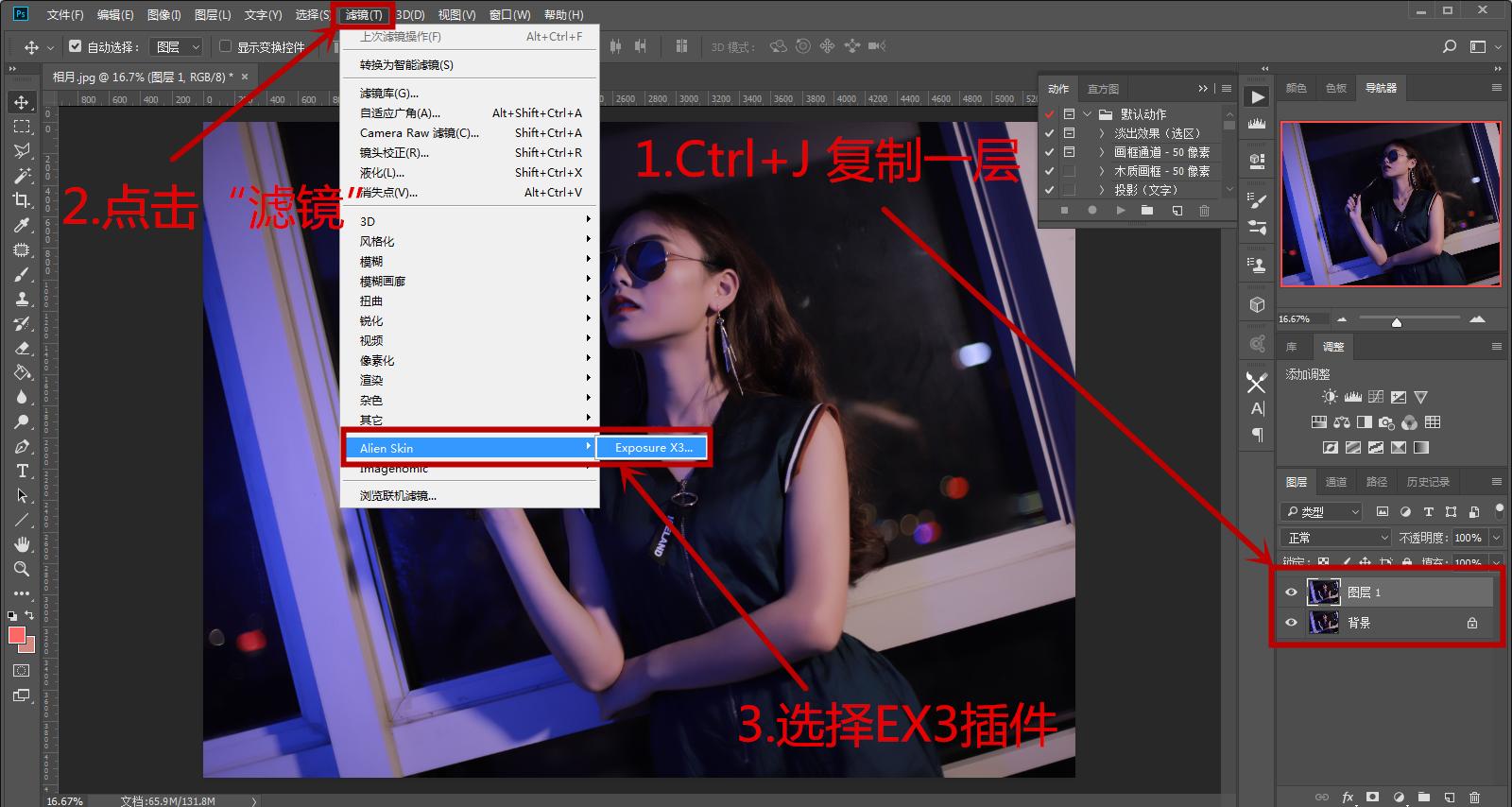Switch to the 通道 tab
Viewport: 1512px width, 807px height.
(1335, 482)
